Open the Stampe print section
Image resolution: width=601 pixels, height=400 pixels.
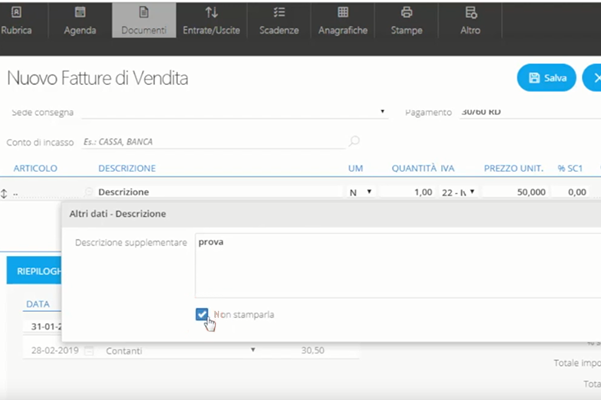click(x=406, y=20)
